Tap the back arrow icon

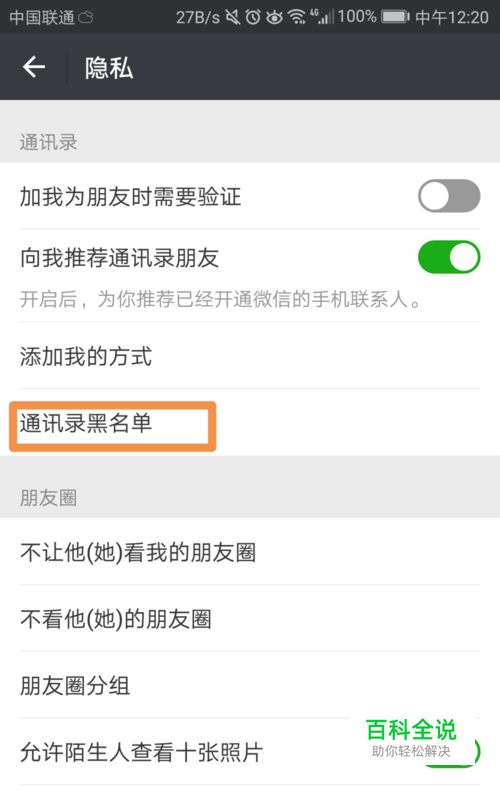point(34,67)
